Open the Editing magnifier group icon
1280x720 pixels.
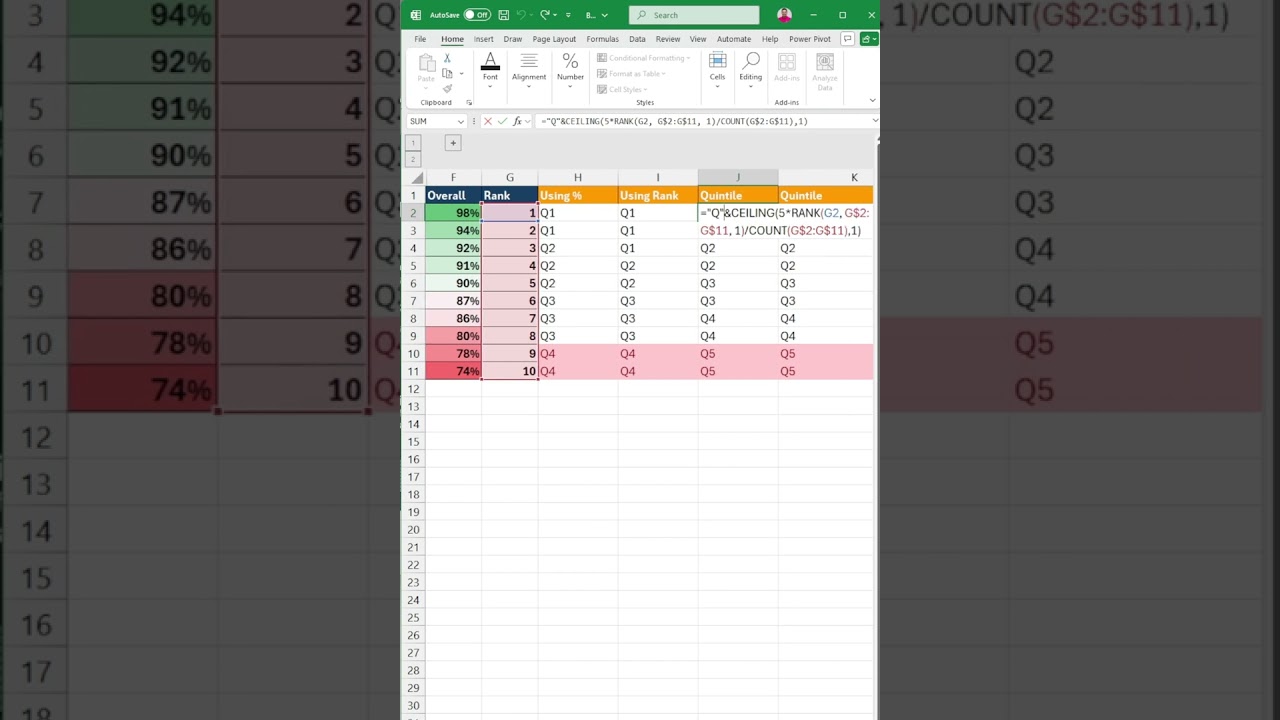point(751,62)
